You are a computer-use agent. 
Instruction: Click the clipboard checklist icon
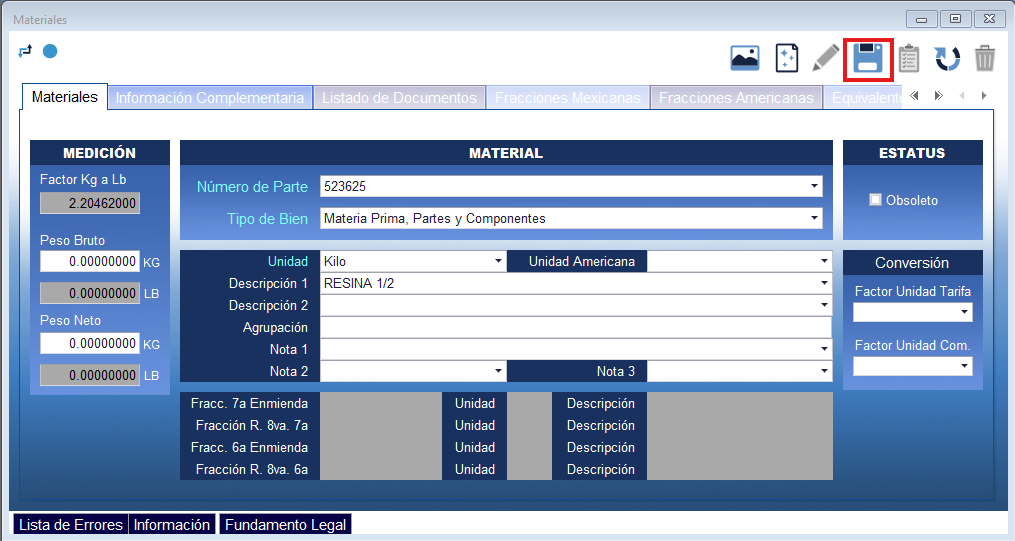click(x=908, y=59)
